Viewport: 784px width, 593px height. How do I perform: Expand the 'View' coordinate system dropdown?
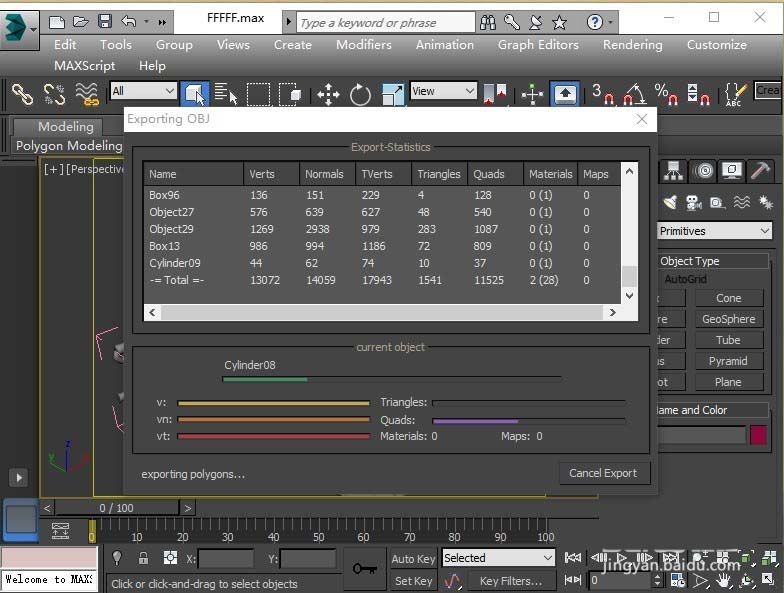pos(443,91)
